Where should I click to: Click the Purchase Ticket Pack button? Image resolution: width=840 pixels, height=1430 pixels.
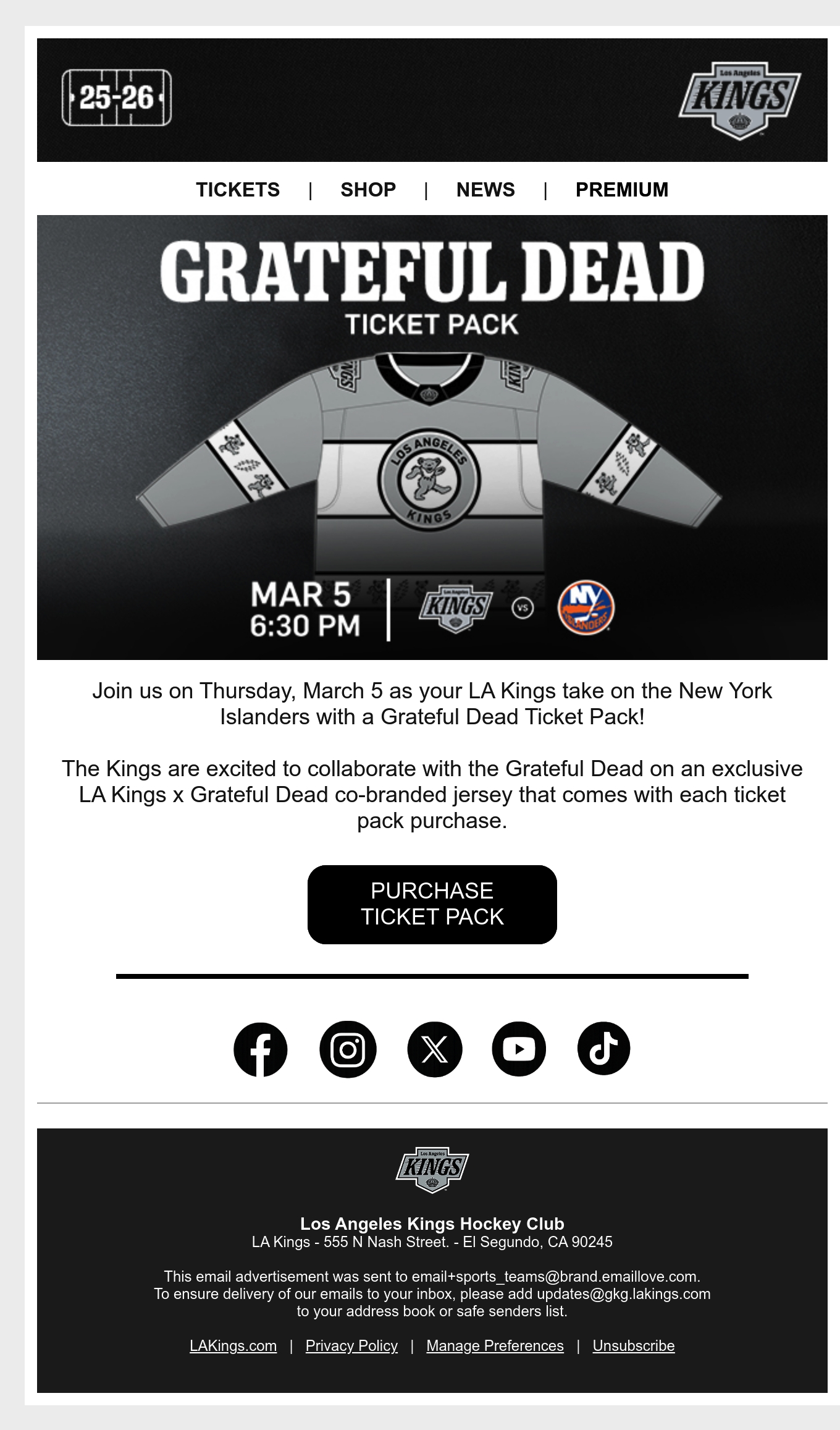click(x=432, y=904)
